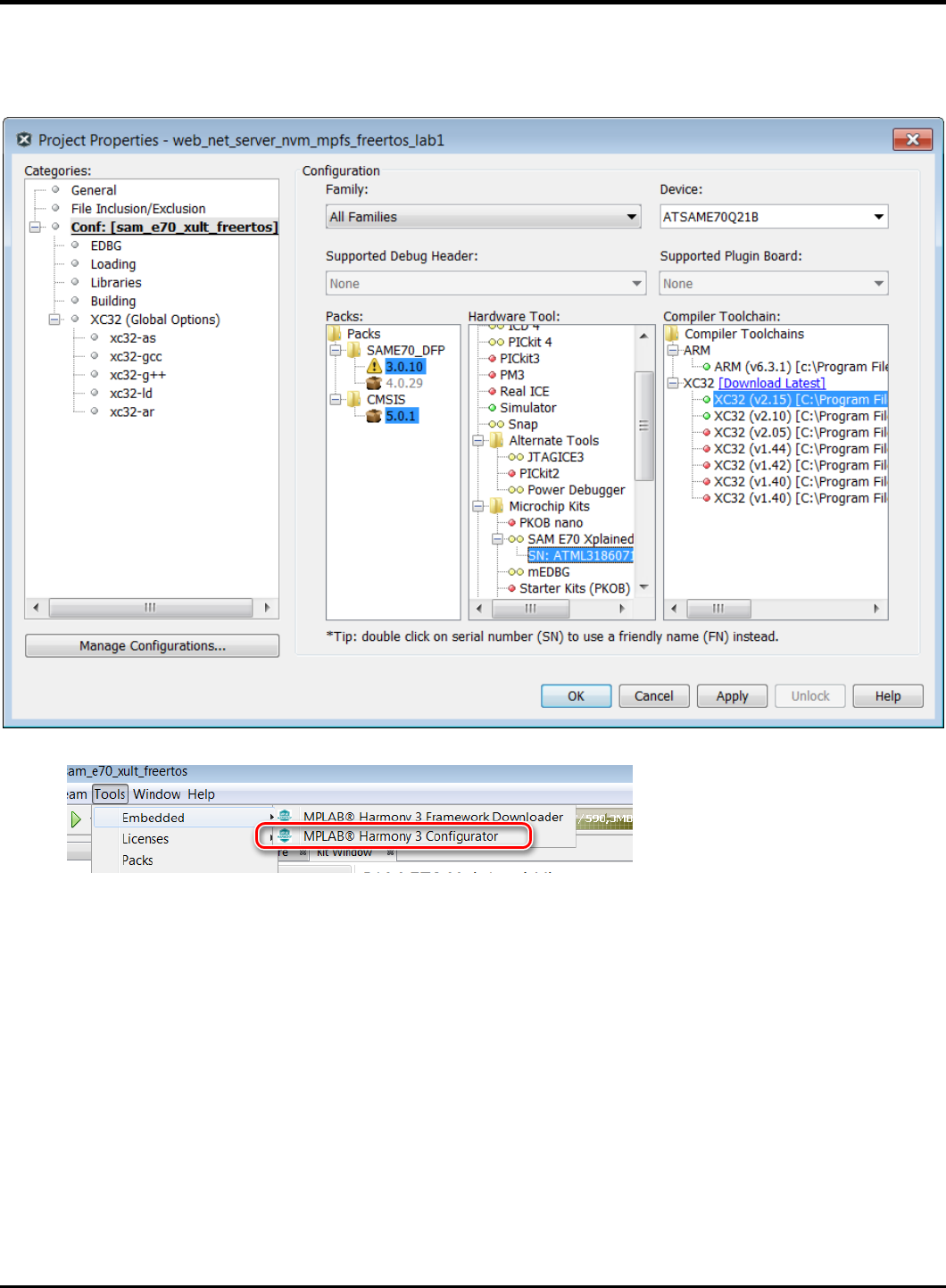
Task: Click the Help button
Action: [x=888, y=696]
